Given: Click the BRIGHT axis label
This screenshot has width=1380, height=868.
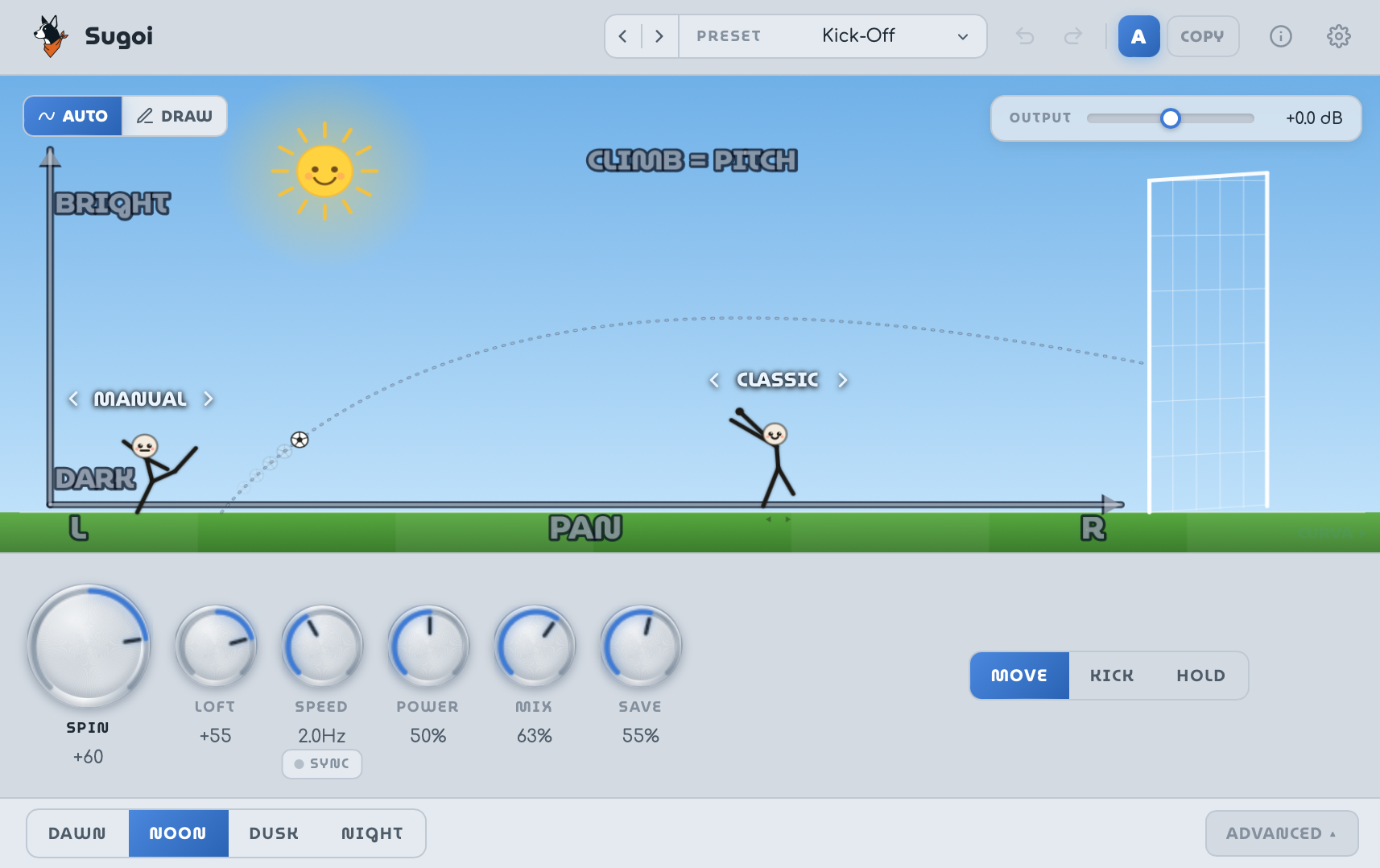Looking at the screenshot, I should point(112,204).
